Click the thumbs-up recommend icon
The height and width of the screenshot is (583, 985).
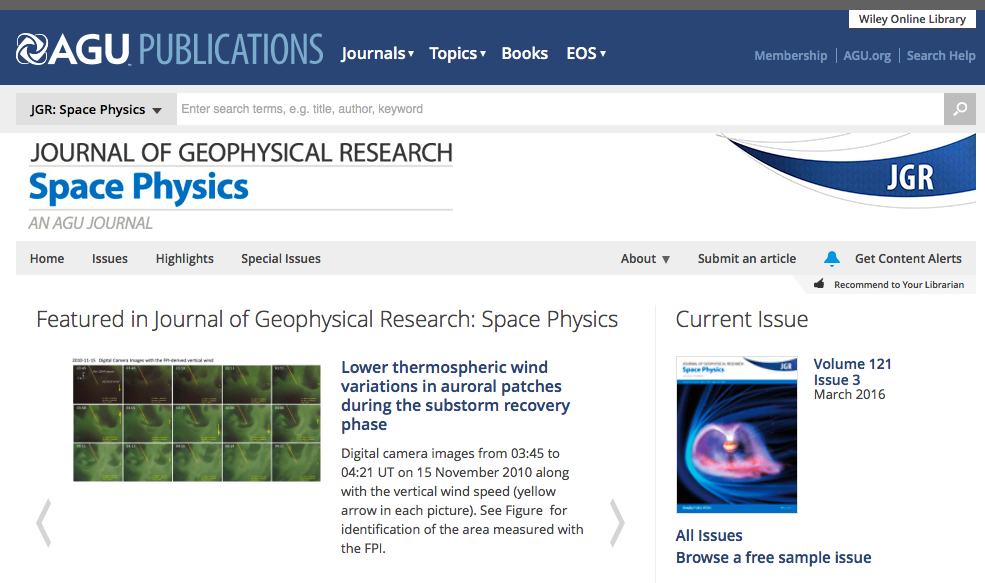coord(819,284)
